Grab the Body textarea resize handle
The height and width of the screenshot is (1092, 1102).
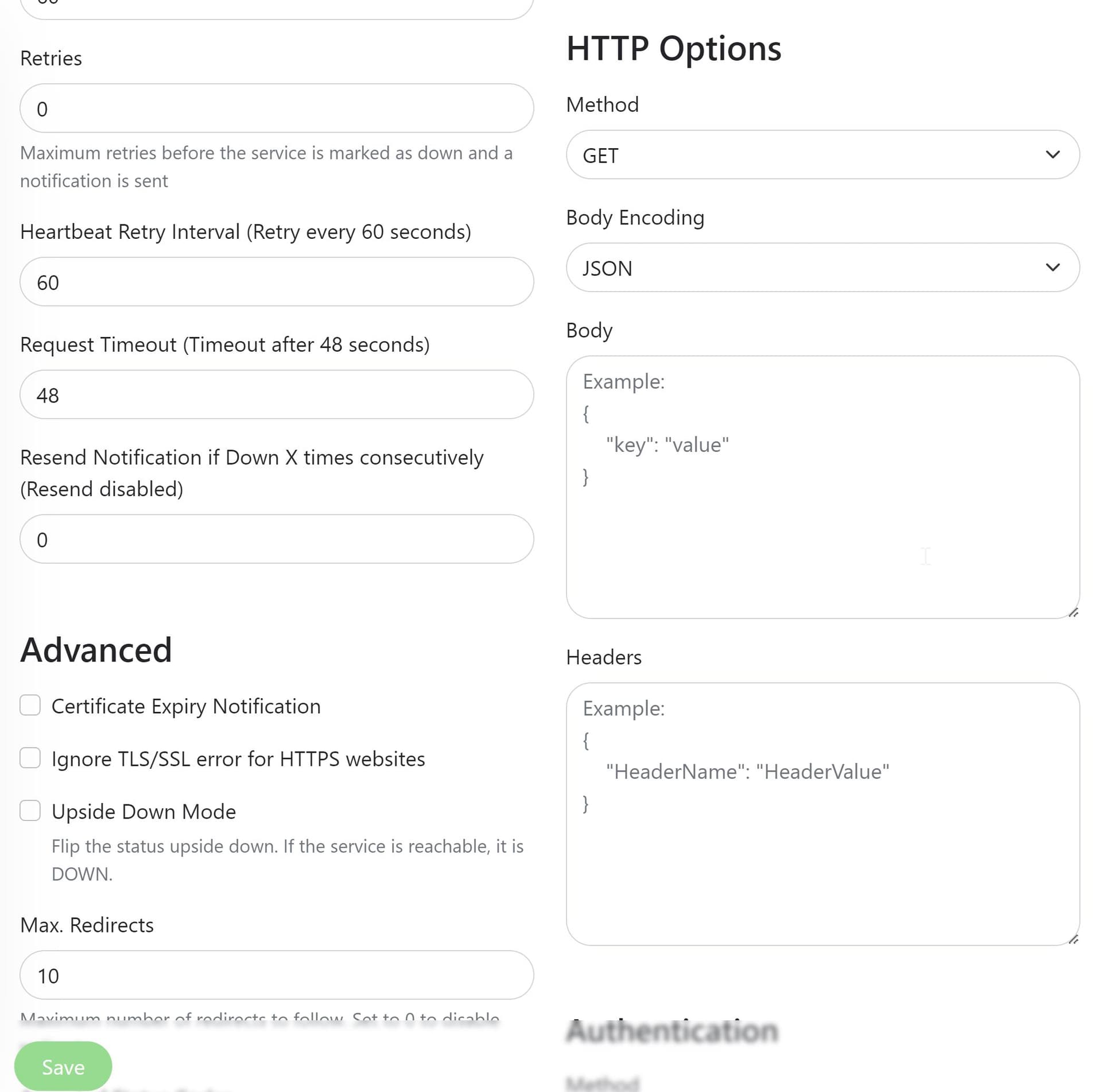coord(1073,613)
